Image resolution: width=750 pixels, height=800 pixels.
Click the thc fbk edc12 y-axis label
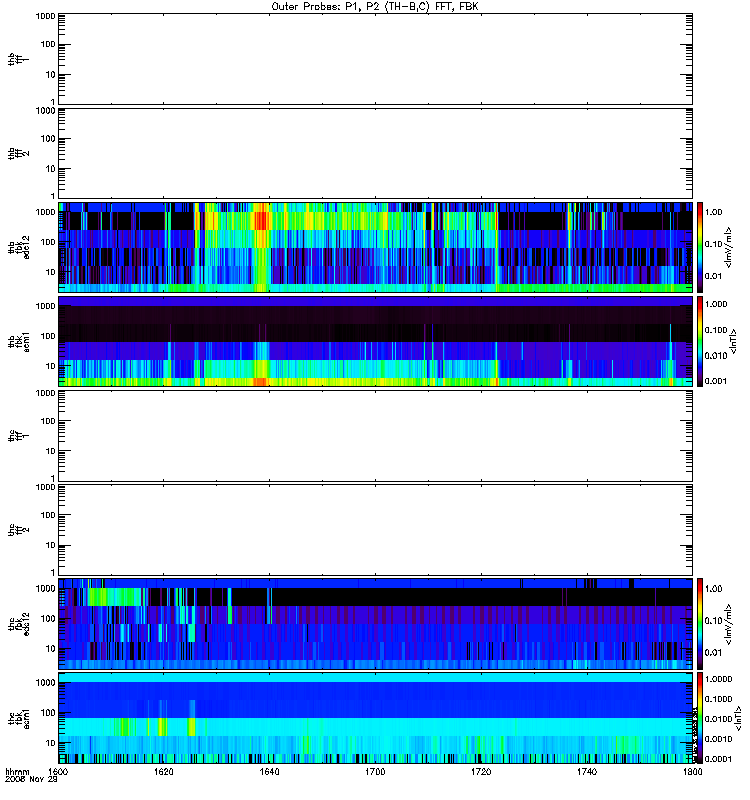[19, 623]
